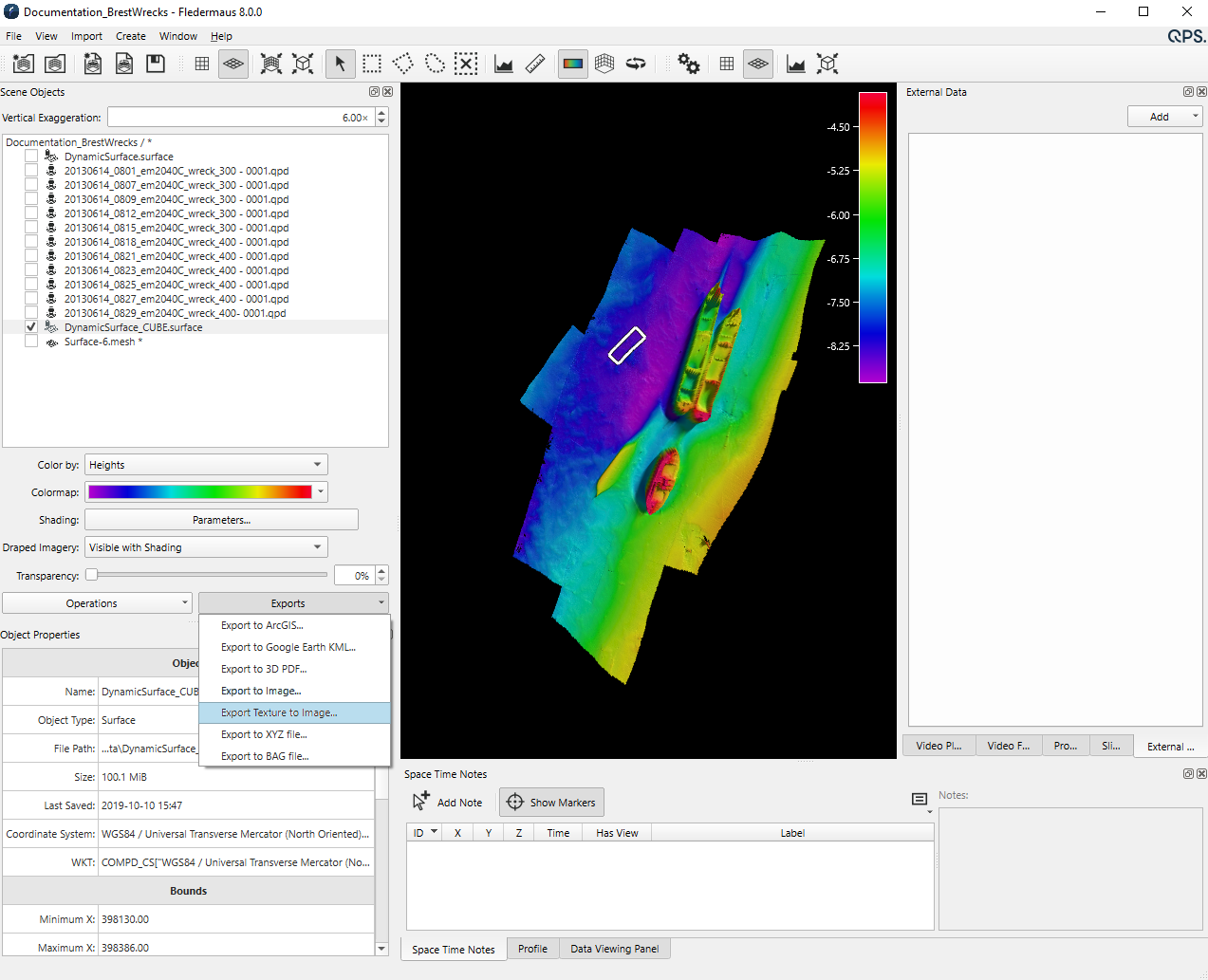Click the Add Note icon
This screenshot has height=980, width=1208.
[x=421, y=802]
